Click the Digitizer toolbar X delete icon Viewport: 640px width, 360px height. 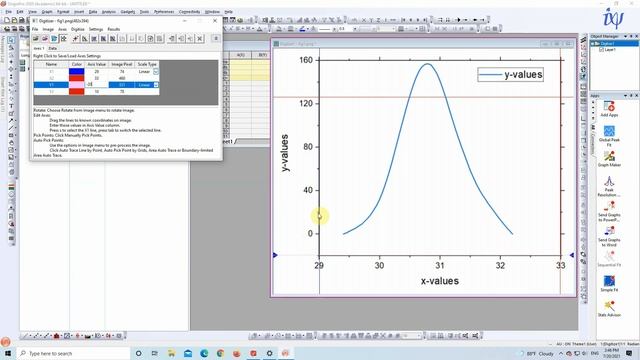pos(200,38)
